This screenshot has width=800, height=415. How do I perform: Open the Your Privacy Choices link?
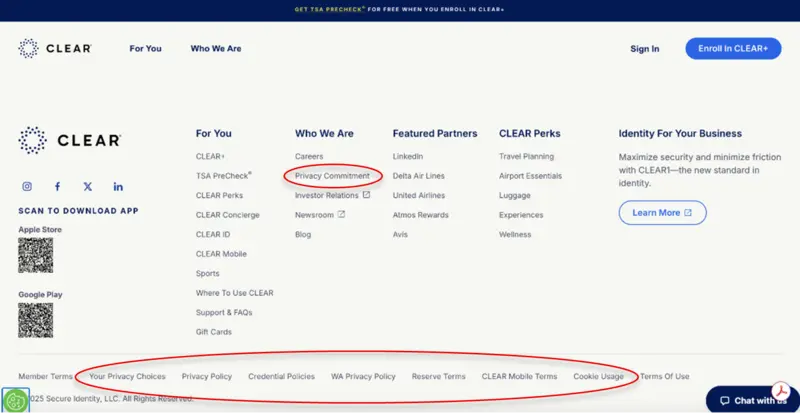[x=127, y=377]
